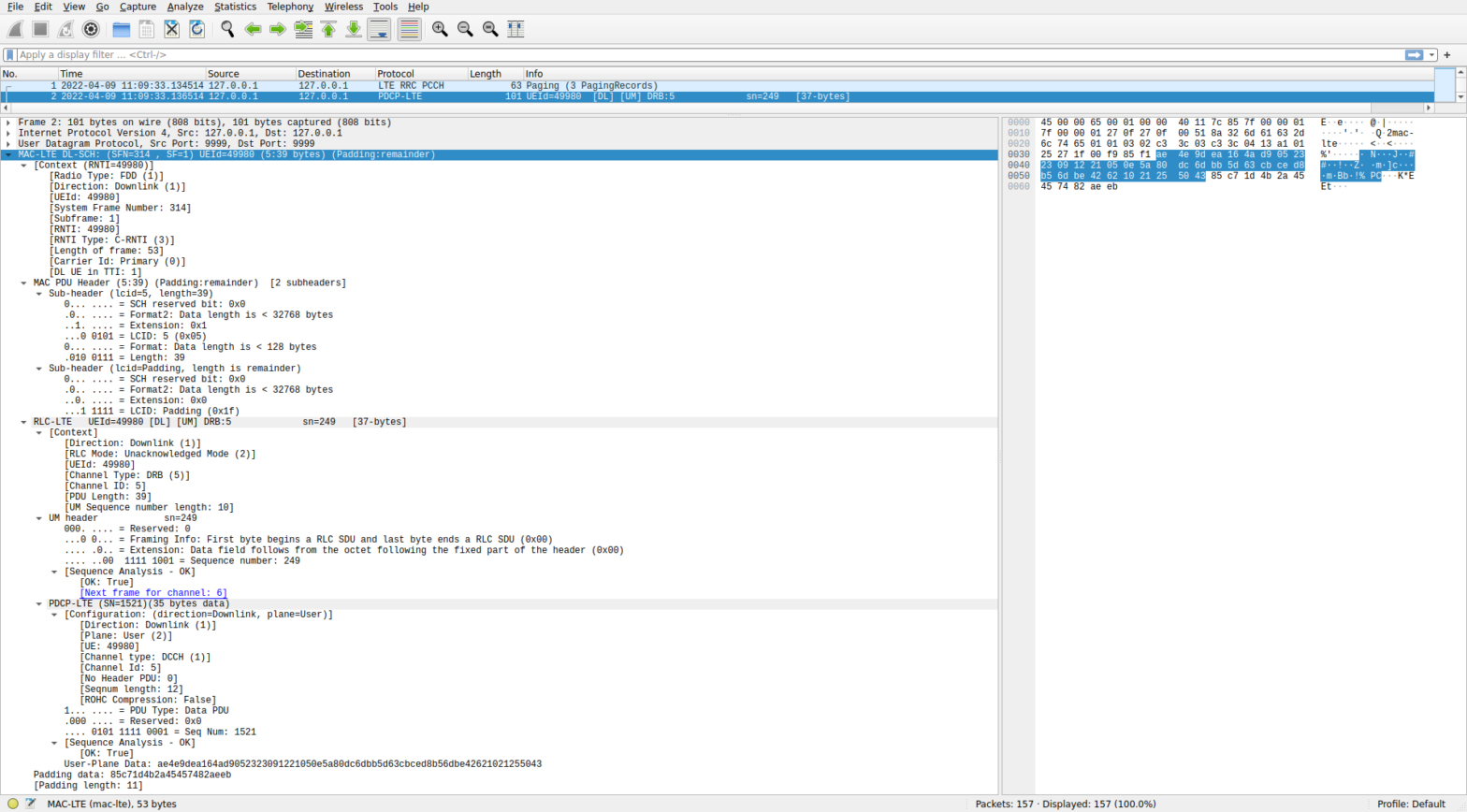Image resolution: width=1467 pixels, height=812 pixels.
Task: Click the add filter plus button
Action: (1446, 55)
